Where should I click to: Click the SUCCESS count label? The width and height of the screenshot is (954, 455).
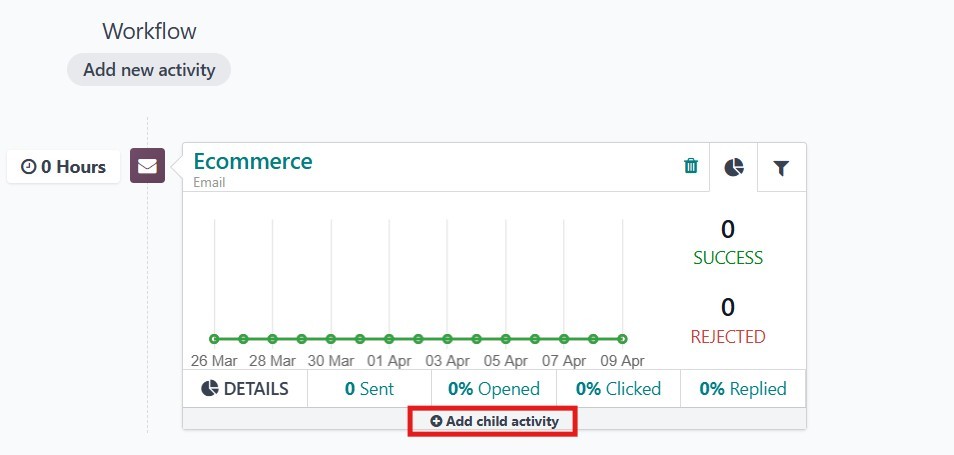click(728, 257)
